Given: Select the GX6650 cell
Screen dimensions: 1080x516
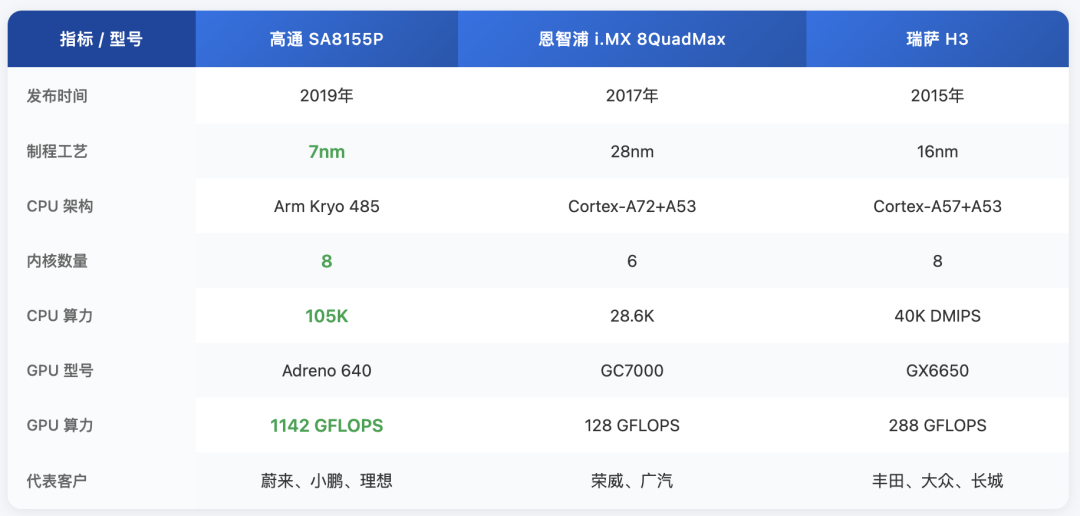Looking at the screenshot, I should click(x=937, y=371).
